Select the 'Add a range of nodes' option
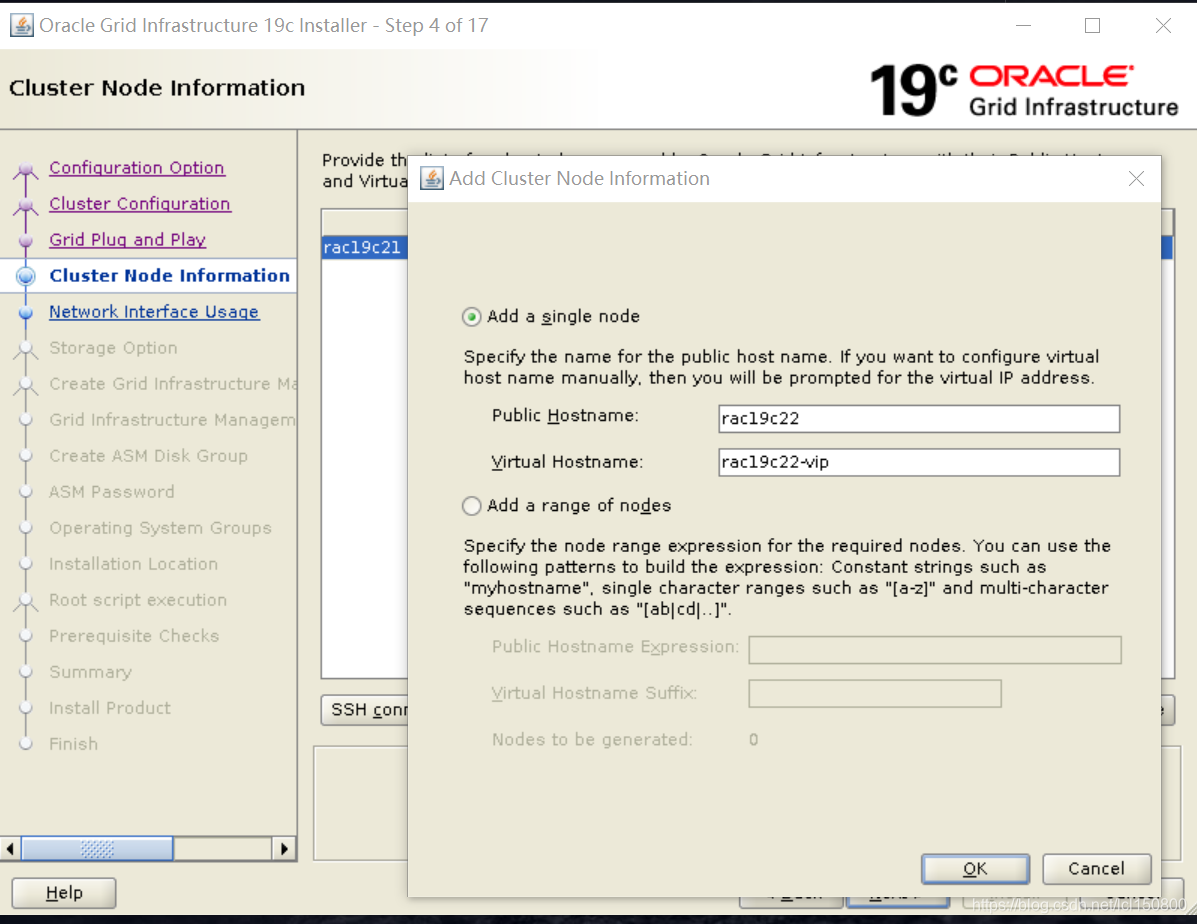Screen dimensions: 1197x924 [x=472, y=506]
